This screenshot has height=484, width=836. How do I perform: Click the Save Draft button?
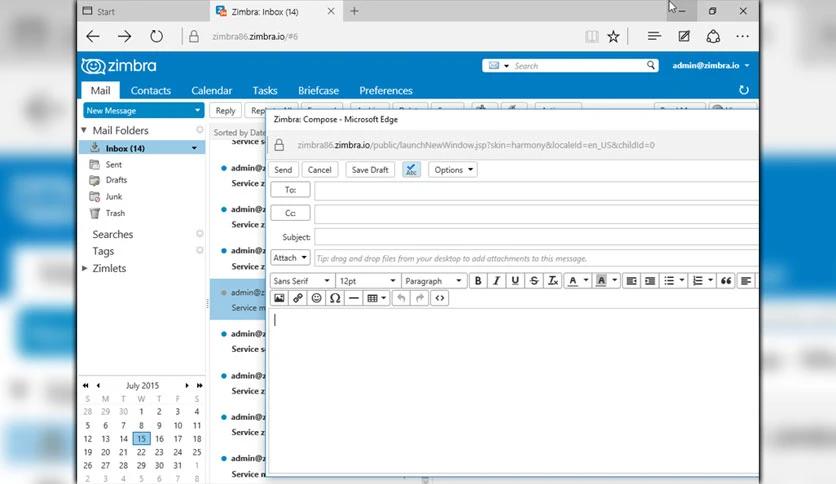(370, 170)
